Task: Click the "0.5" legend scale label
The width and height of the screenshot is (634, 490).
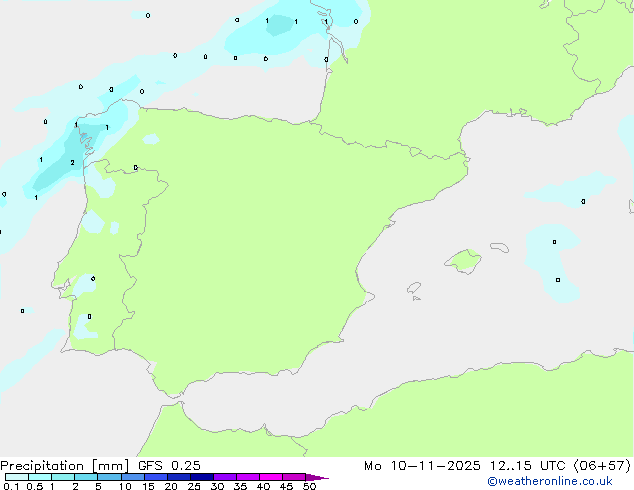Action: click(x=34, y=486)
